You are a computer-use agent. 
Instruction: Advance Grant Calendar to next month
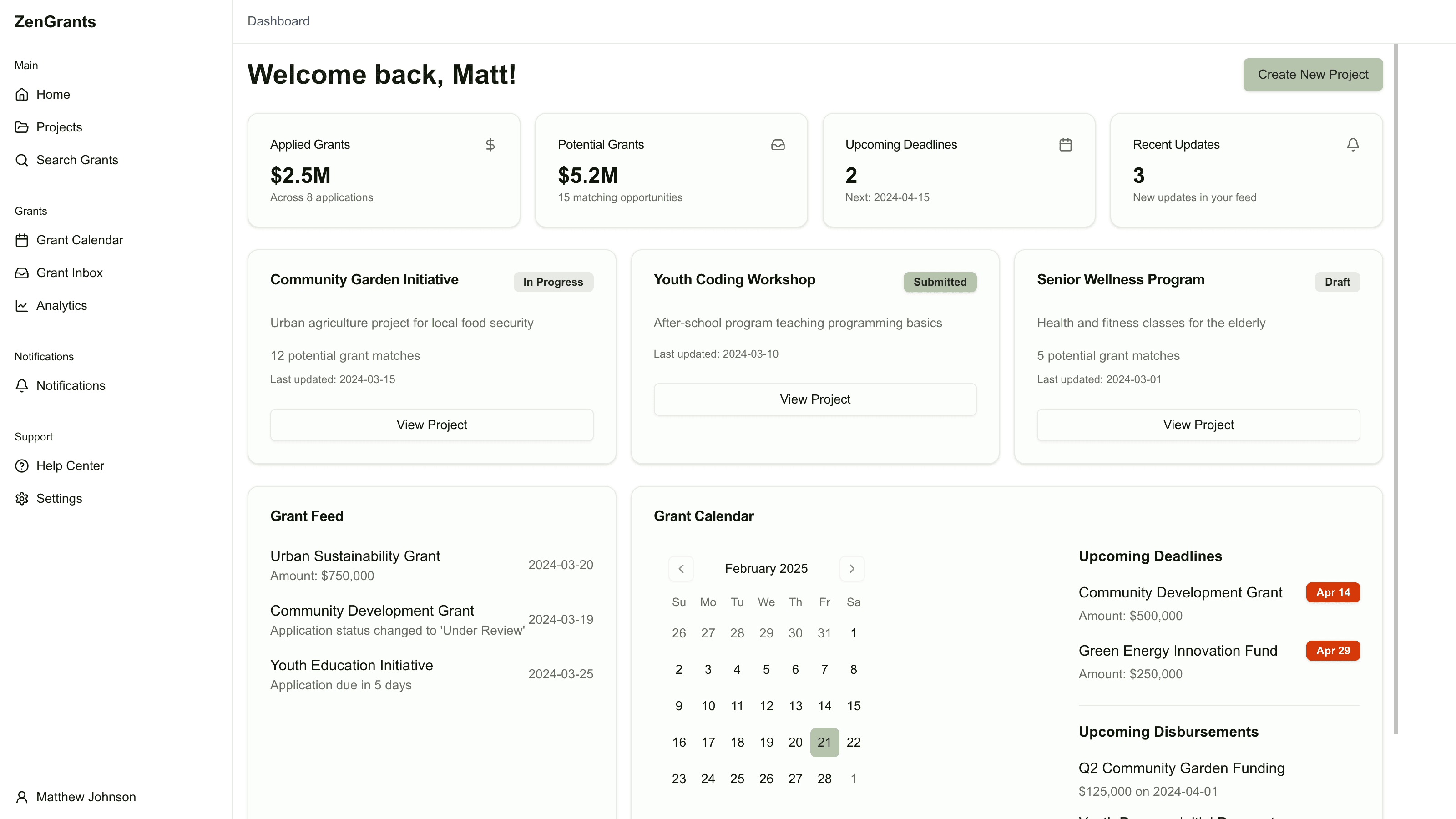click(852, 569)
